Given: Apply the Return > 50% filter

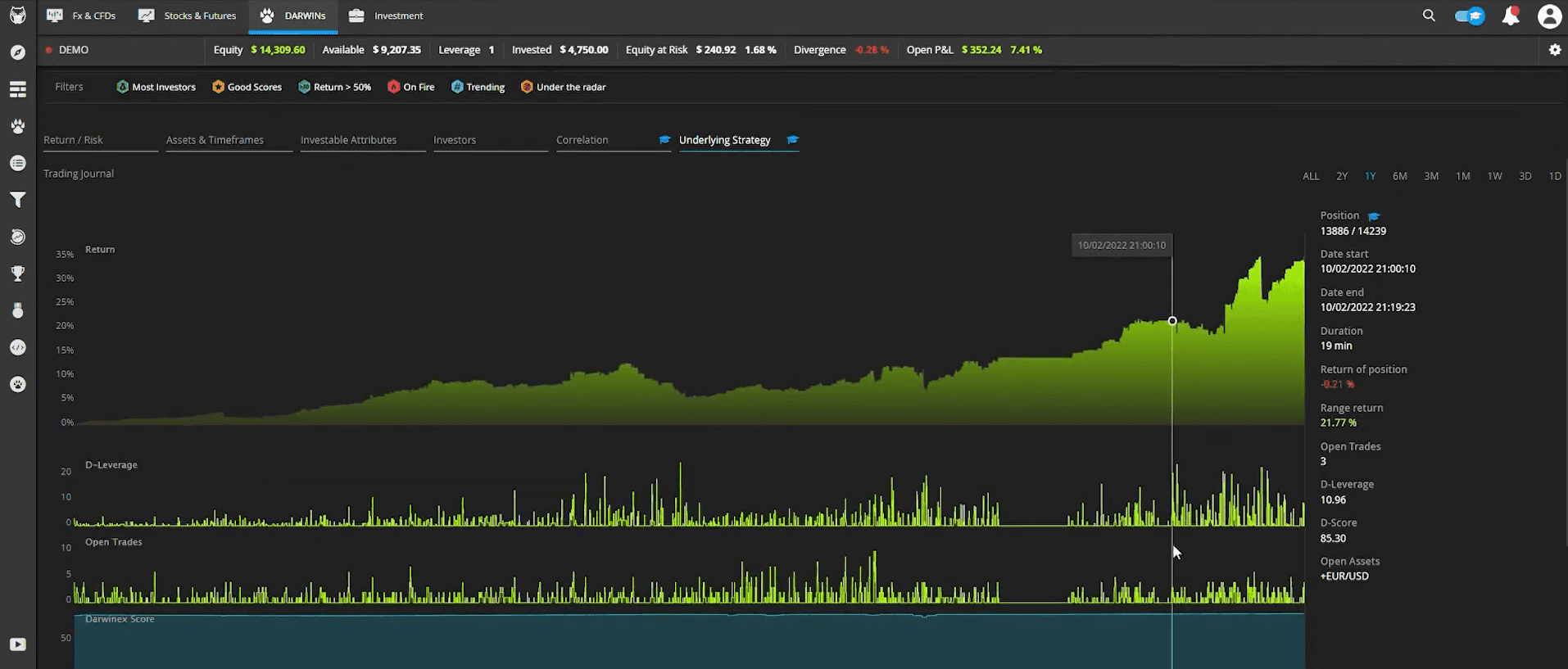Looking at the screenshot, I should [334, 87].
